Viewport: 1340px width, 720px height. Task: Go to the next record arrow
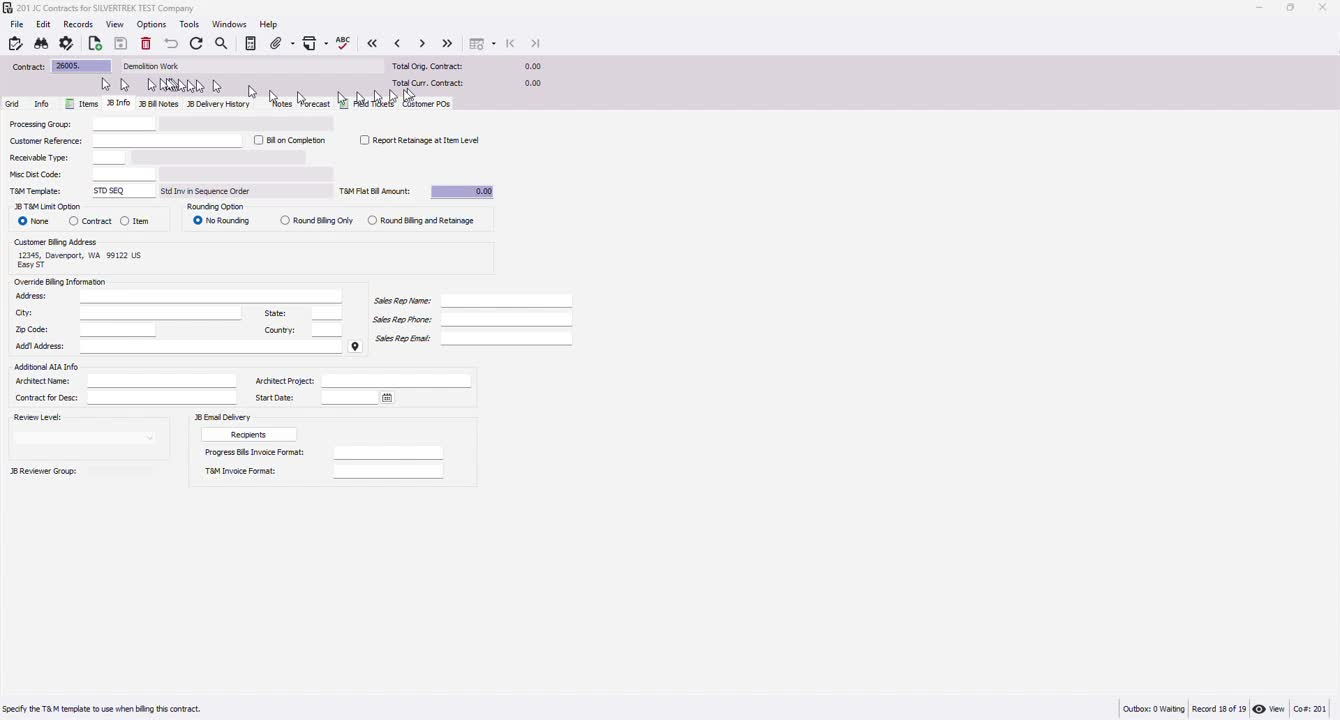click(x=422, y=44)
